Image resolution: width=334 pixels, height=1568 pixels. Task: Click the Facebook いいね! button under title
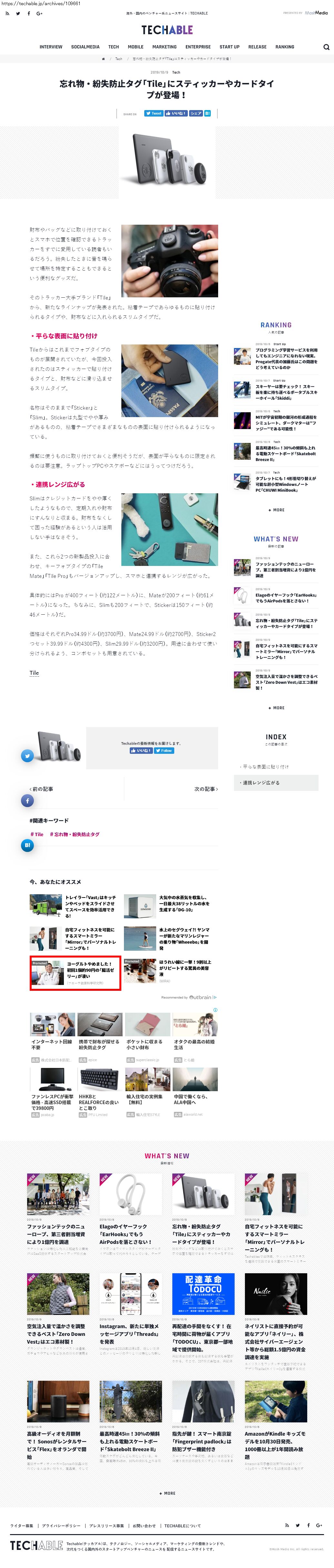tap(176, 113)
